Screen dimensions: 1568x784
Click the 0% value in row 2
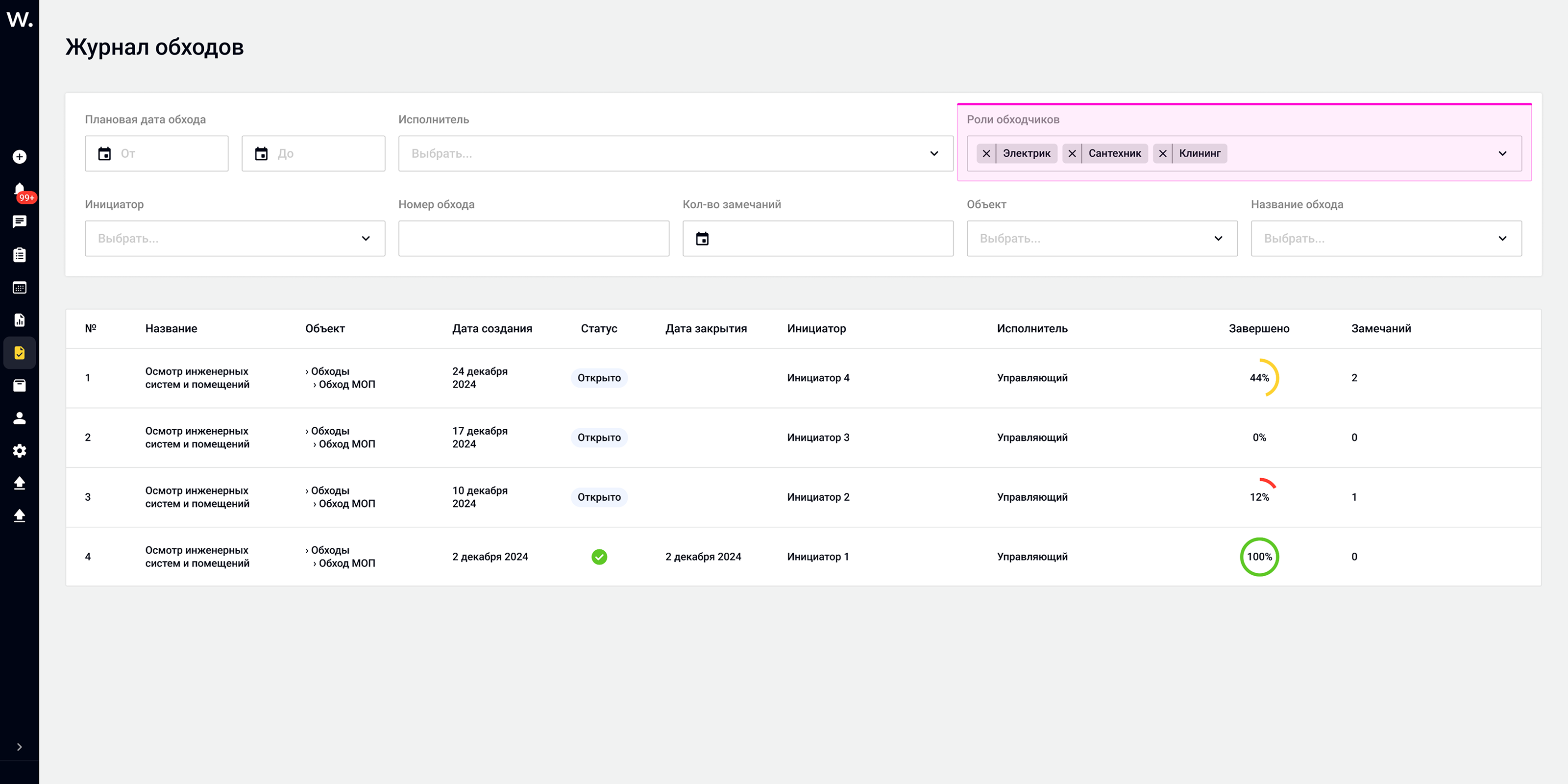point(1259,438)
